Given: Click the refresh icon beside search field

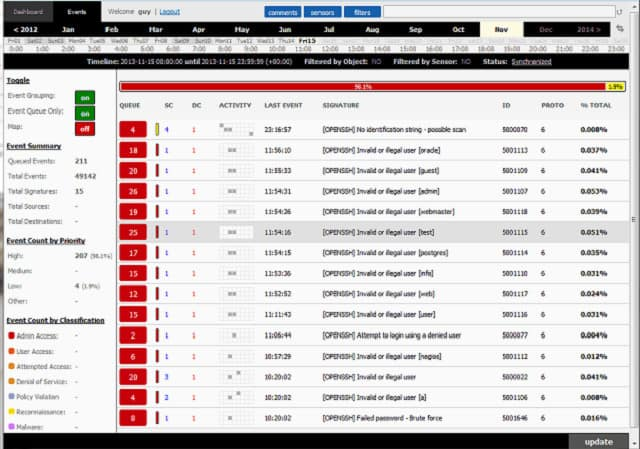Looking at the screenshot, I should pyautogui.click(x=620, y=12).
